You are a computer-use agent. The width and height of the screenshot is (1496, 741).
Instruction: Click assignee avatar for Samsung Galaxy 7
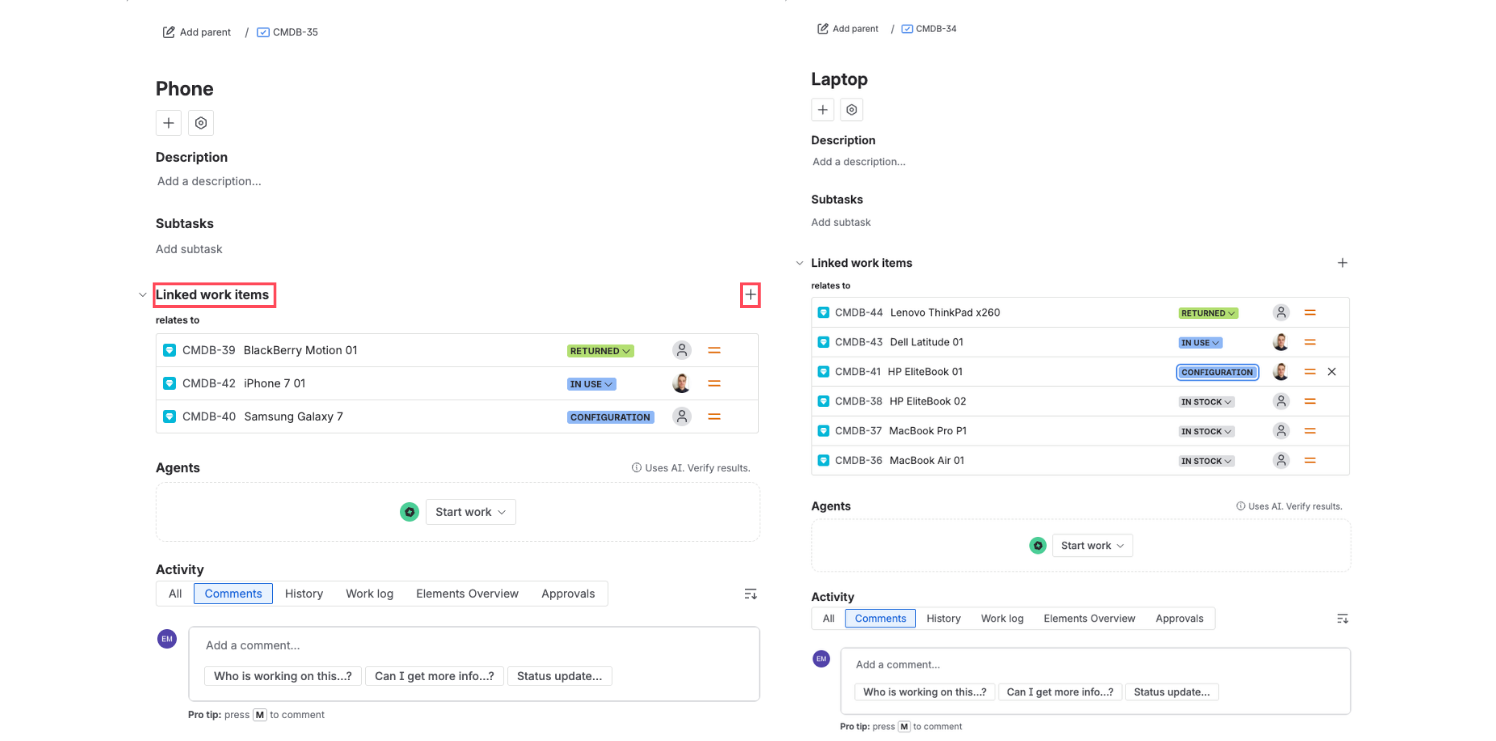tap(682, 416)
